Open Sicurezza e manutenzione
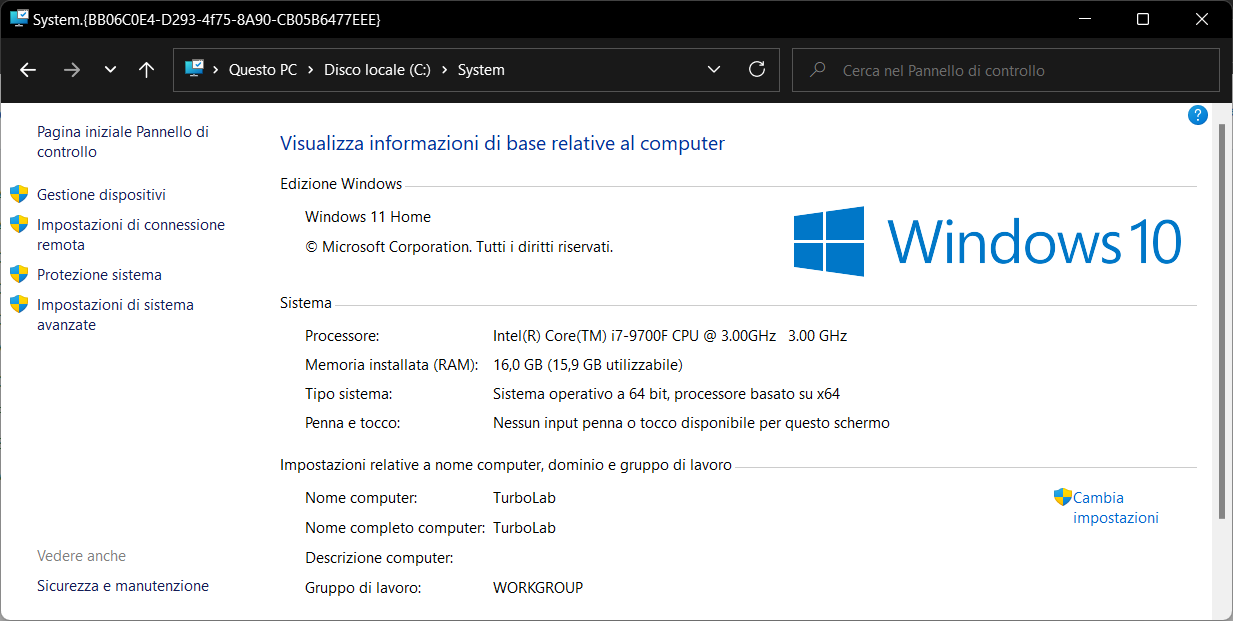1233x621 pixels. [123, 586]
